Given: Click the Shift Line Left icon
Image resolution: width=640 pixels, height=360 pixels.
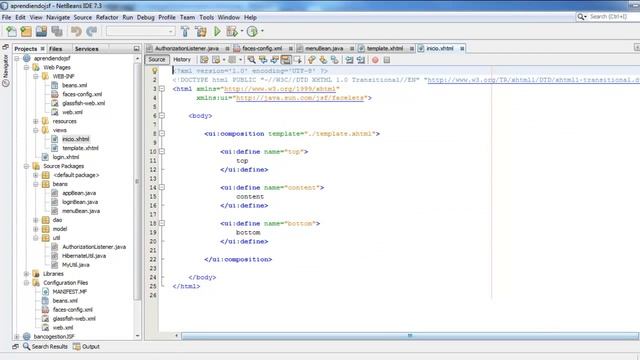Looking at the screenshot, I should tap(349, 60).
